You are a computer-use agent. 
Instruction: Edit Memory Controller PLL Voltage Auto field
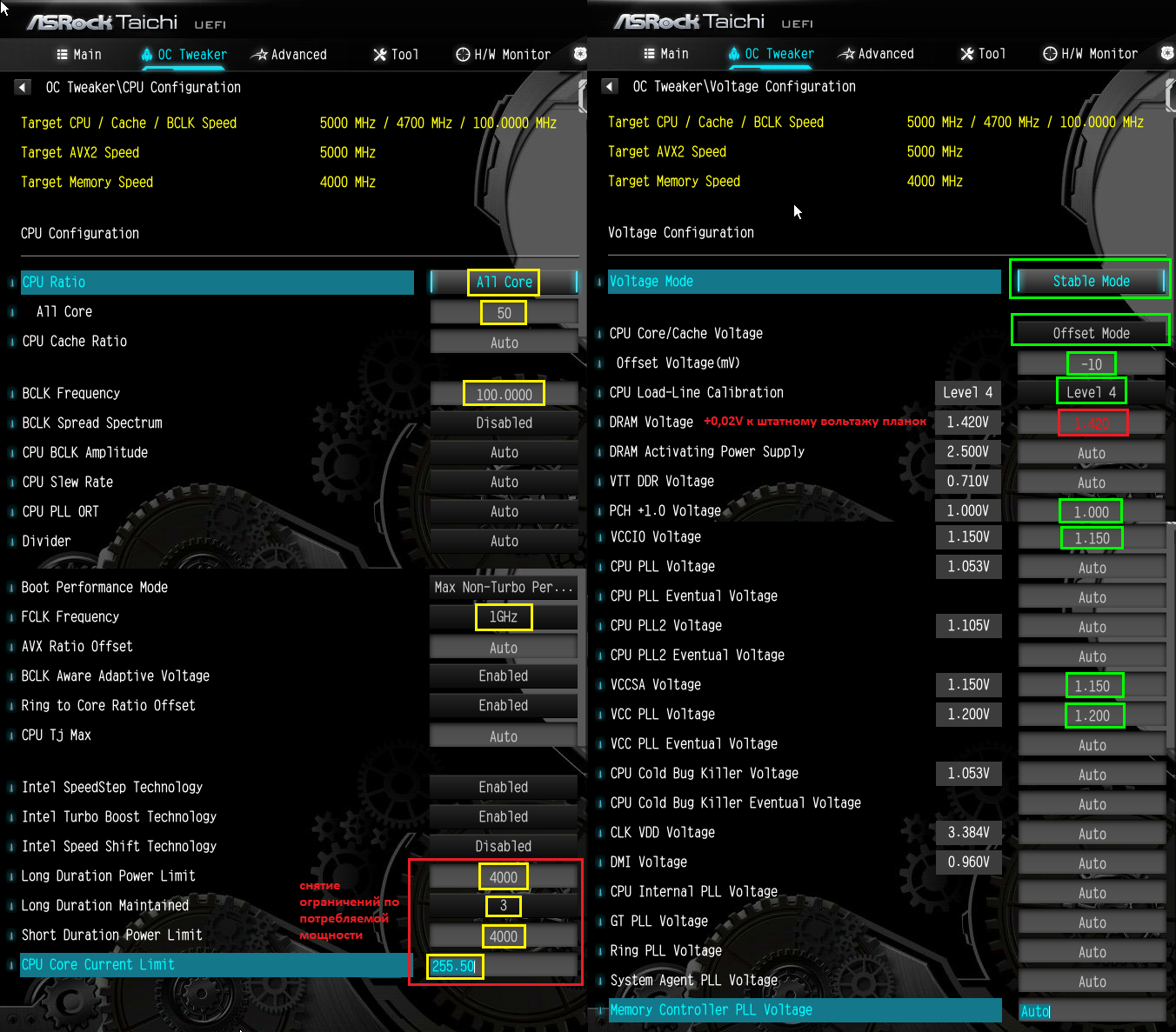pyautogui.click(x=1091, y=1011)
